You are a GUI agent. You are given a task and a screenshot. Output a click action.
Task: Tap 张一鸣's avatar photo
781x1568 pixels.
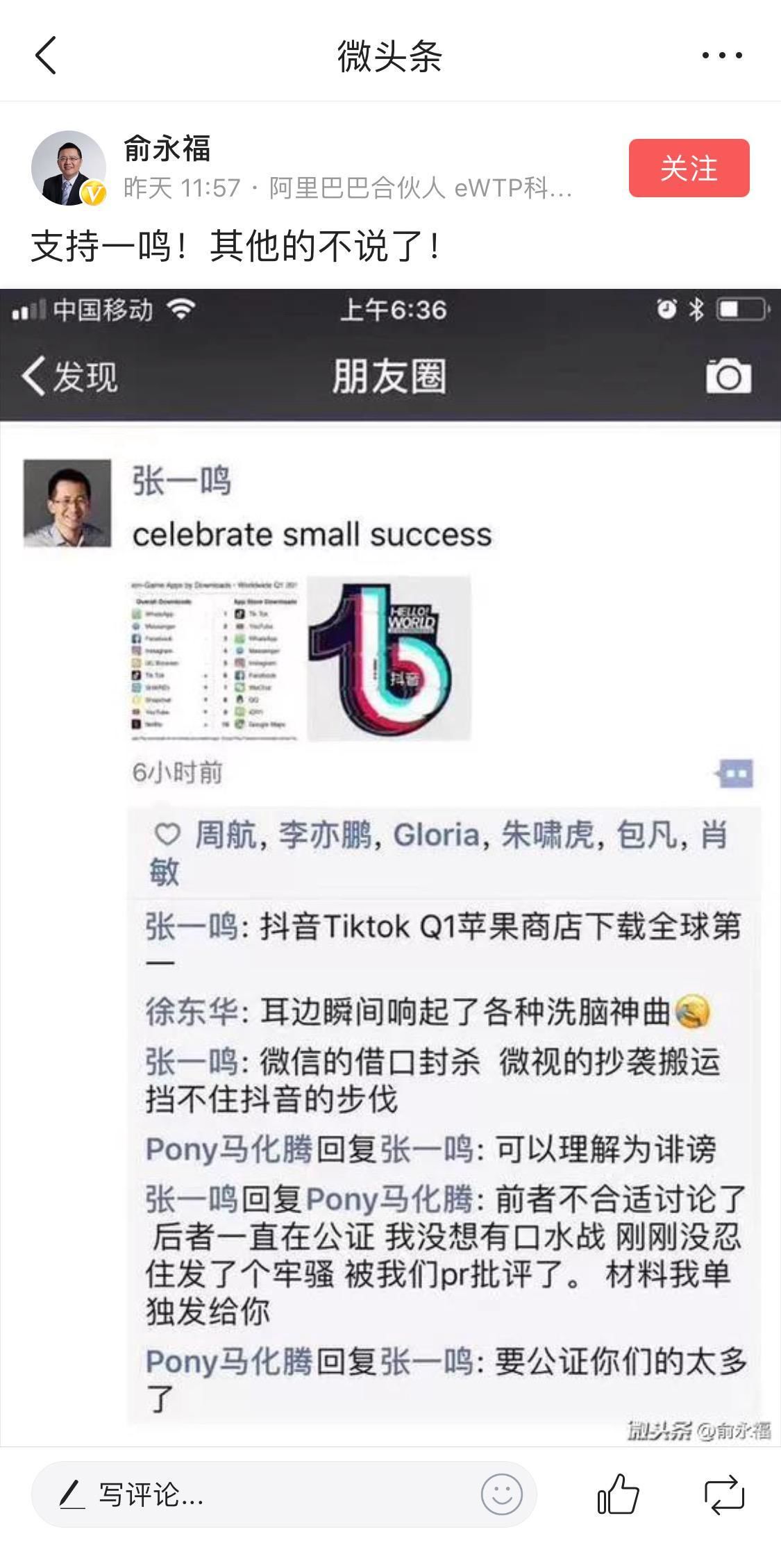(67, 503)
